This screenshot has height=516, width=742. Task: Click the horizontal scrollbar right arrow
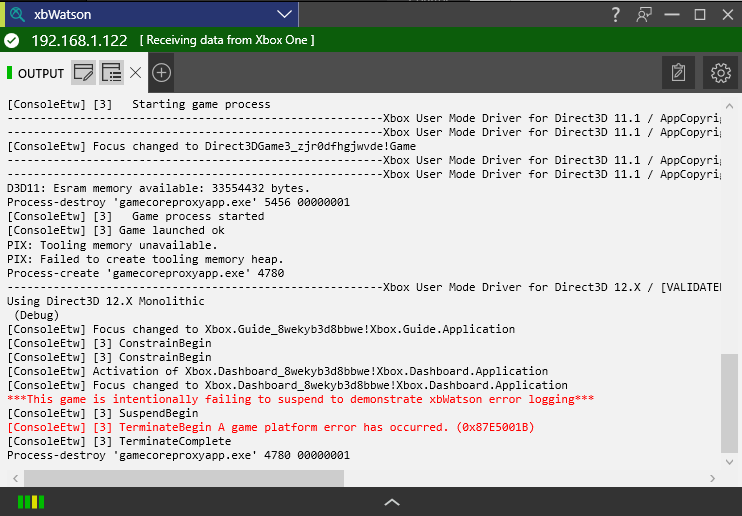coord(713,479)
